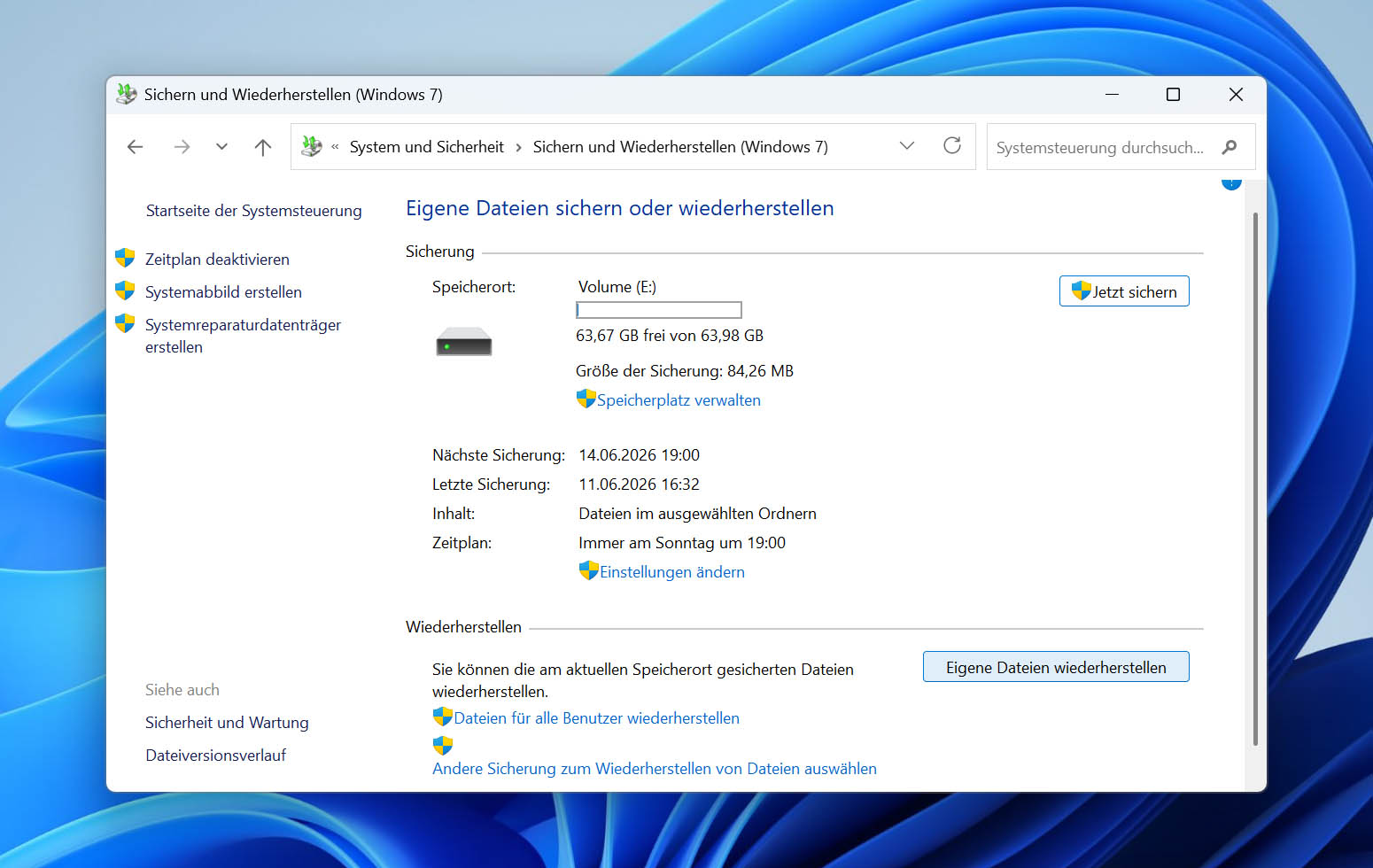Open Dateien für alle Benutzer wiederherstellen
1373x868 pixels.
click(596, 718)
